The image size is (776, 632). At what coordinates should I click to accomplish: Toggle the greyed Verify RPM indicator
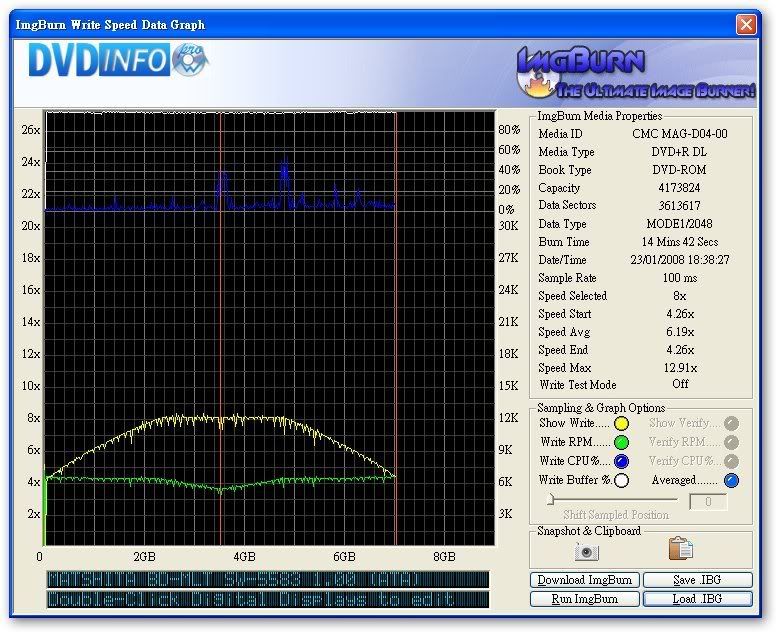coord(731,442)
